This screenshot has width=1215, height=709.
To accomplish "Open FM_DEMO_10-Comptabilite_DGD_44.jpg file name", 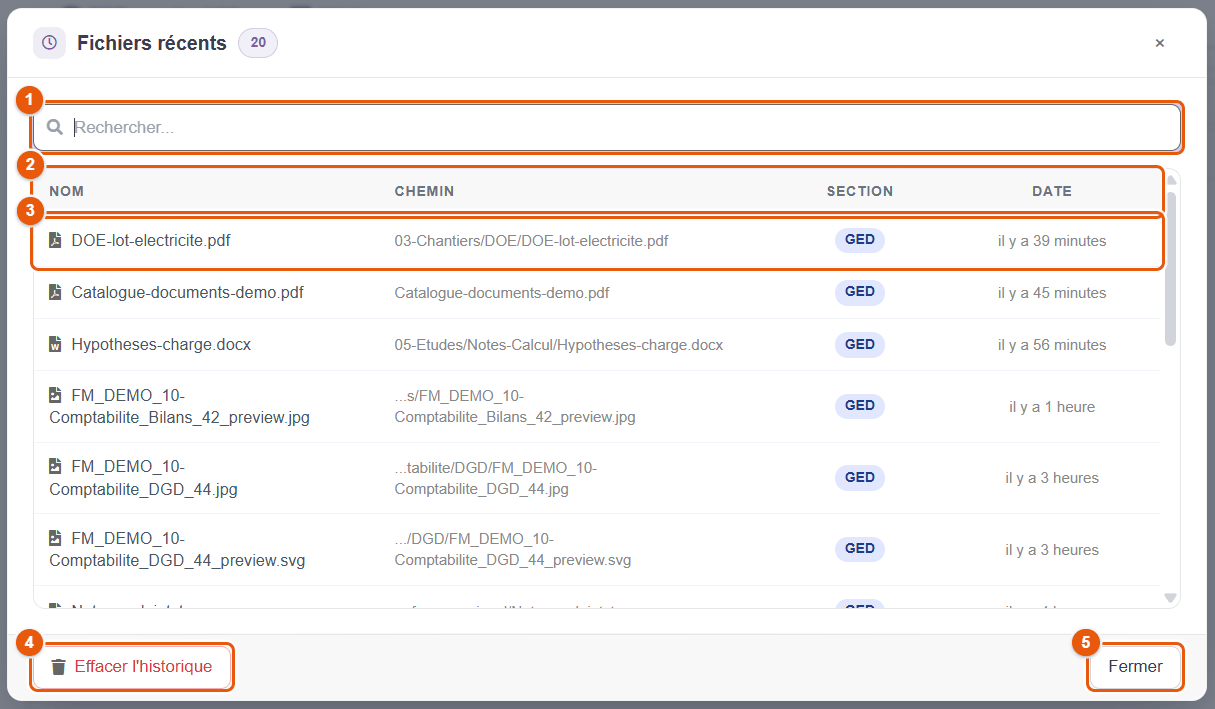I will (x=143, y=478).
